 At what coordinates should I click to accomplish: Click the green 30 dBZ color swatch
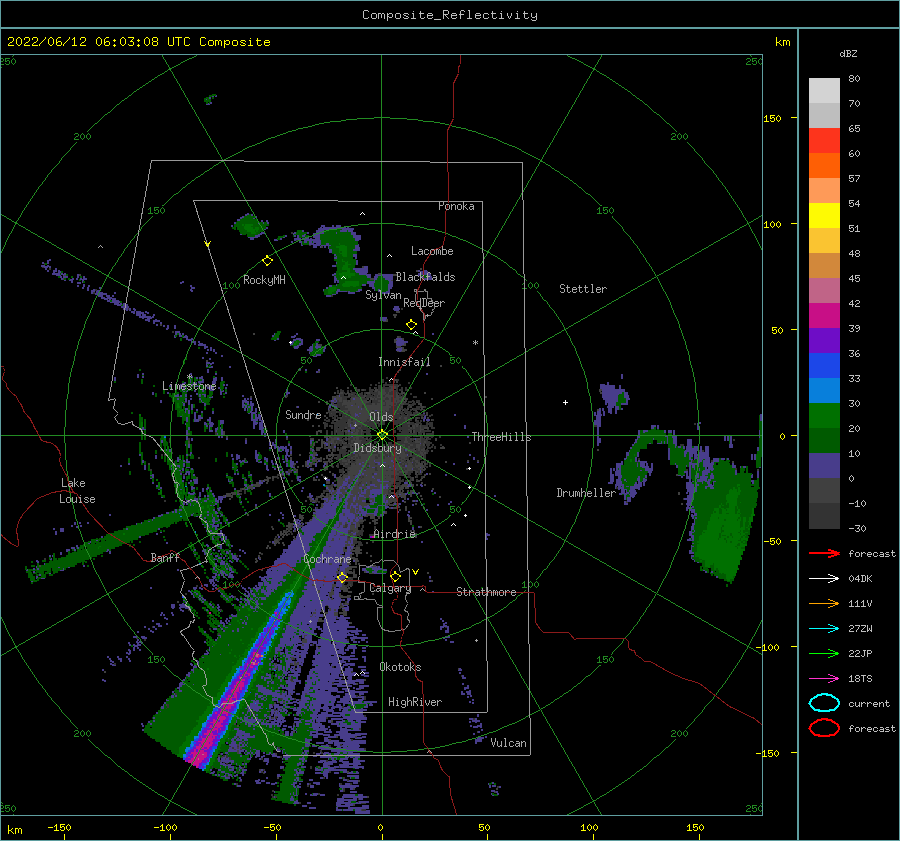[x=824, y=416]
